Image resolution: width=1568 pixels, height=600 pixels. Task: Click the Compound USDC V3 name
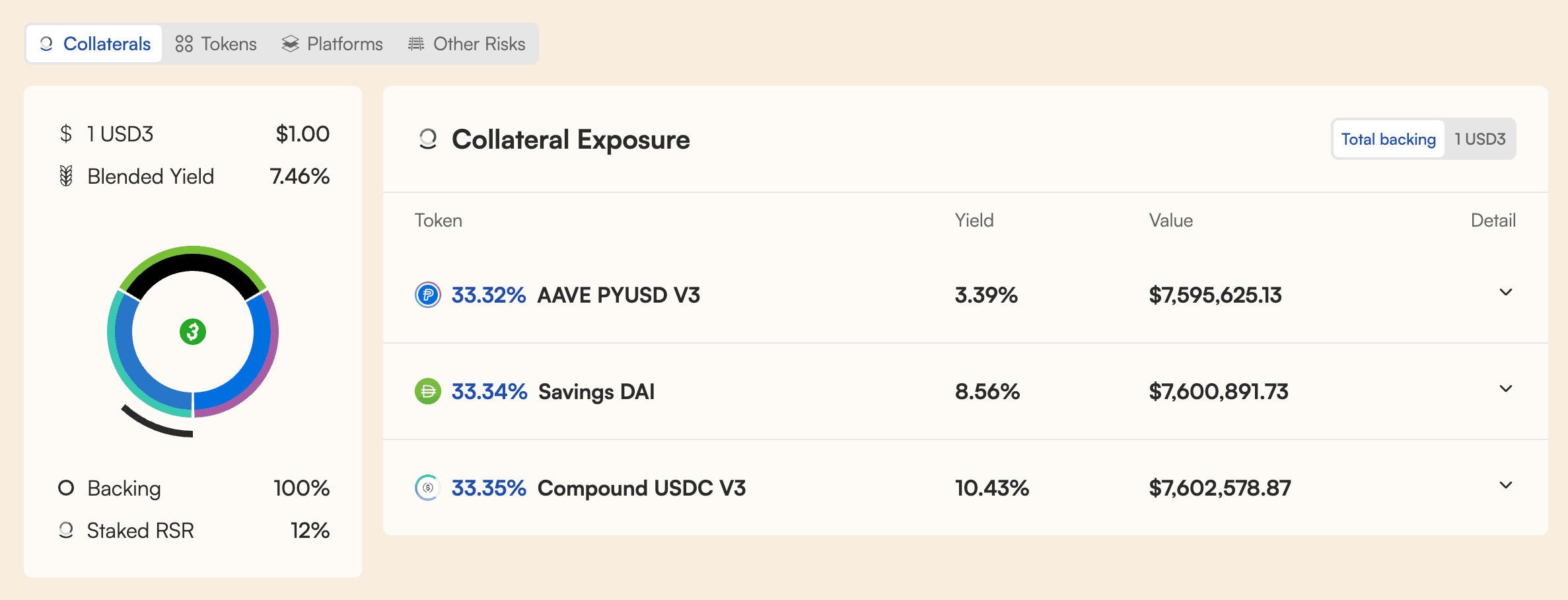pyautogui.click(x=641, y=488)
